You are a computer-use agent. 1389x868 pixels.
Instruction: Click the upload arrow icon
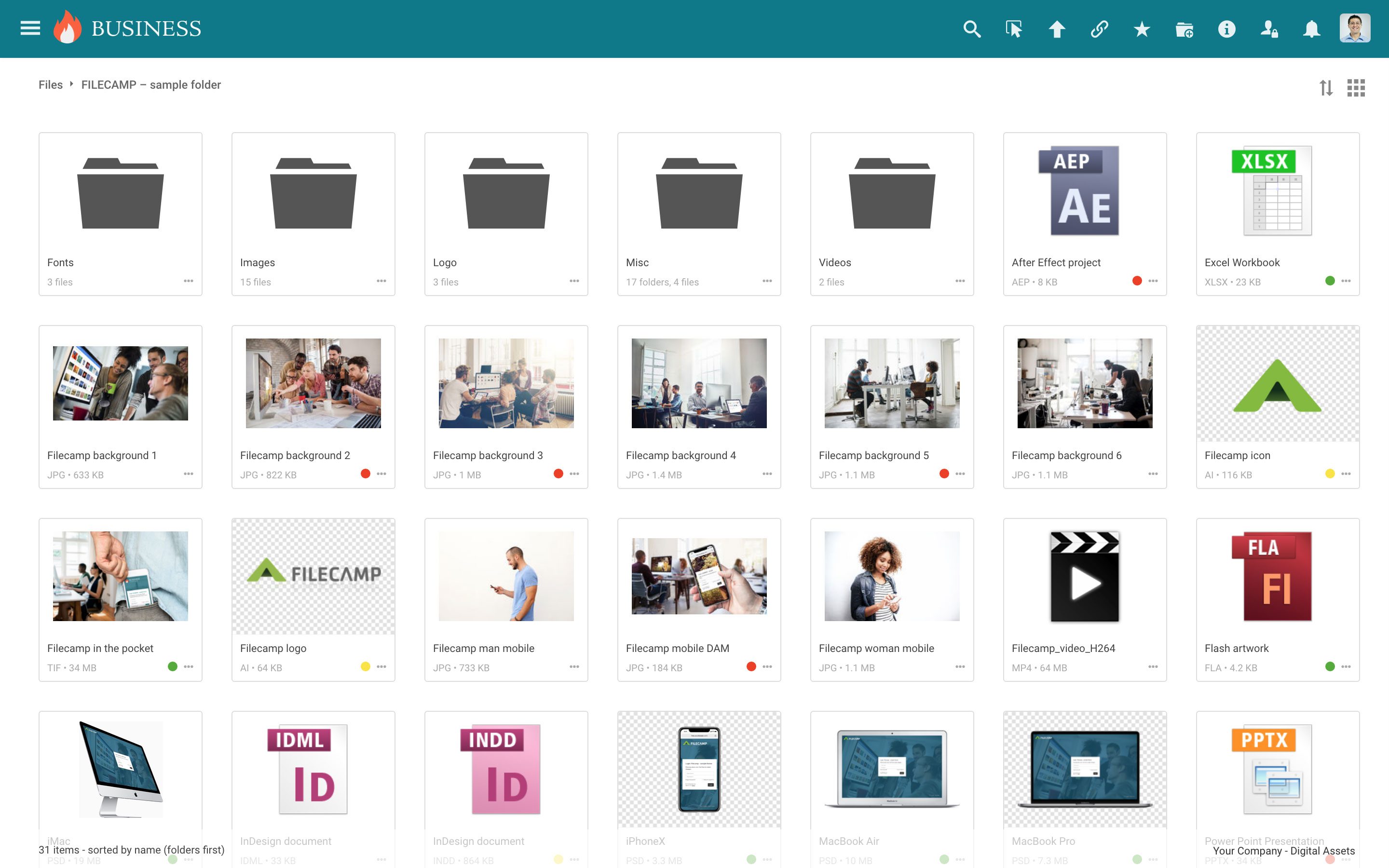[1057, 29]
